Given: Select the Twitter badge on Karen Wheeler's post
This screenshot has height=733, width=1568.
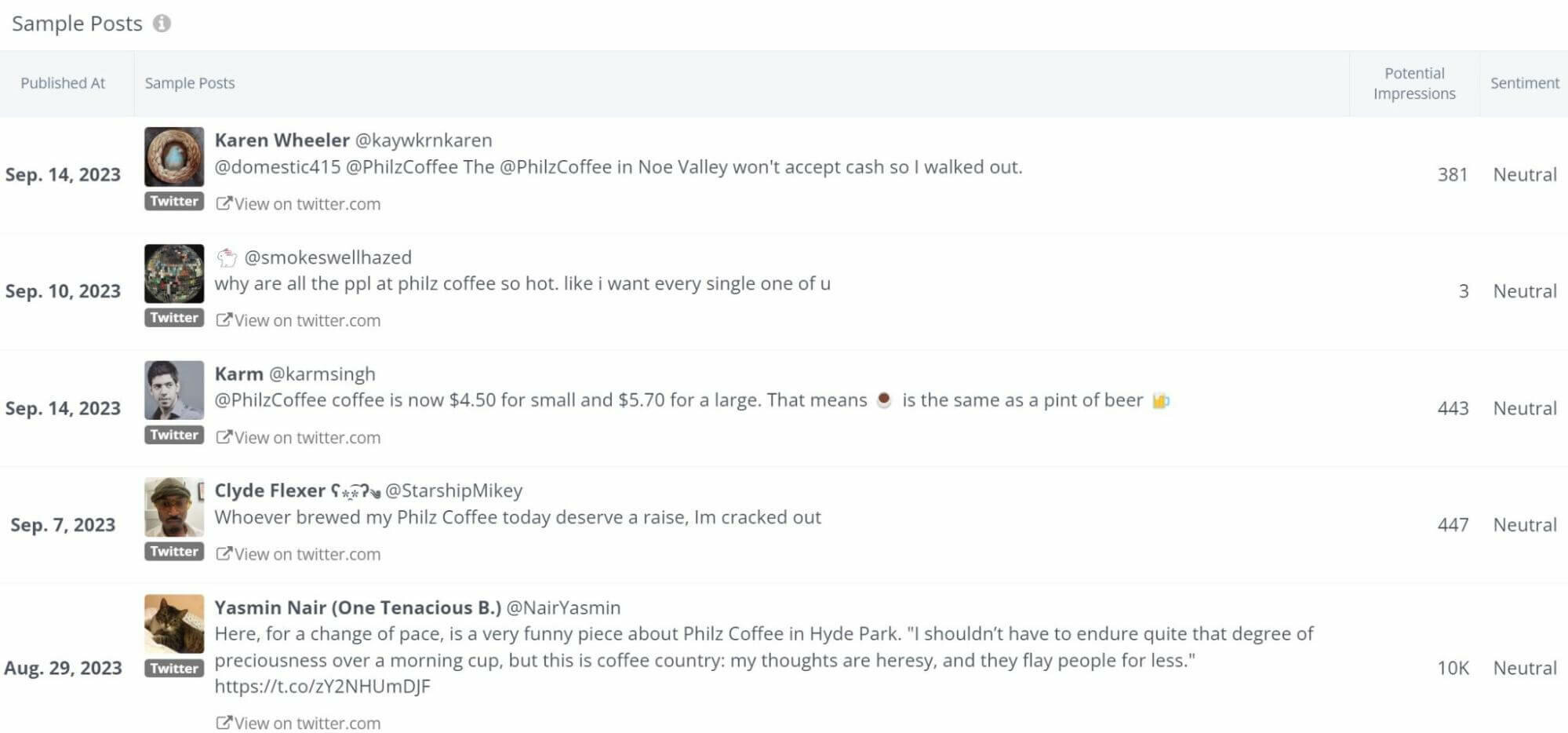Looking at the screenshot, I should (x=173, y=202).
